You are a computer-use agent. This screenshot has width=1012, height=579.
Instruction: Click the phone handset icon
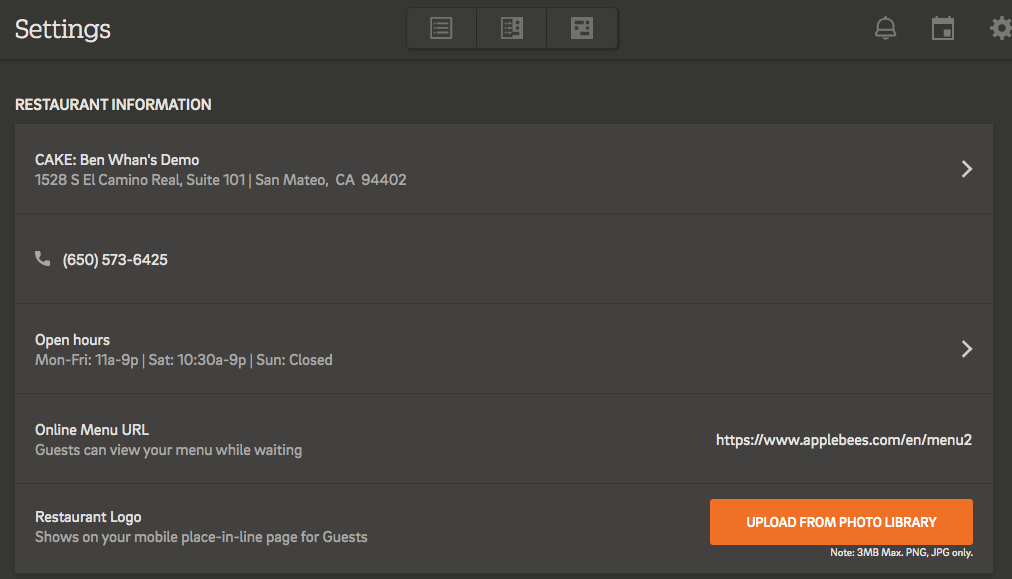click(43, 259)
